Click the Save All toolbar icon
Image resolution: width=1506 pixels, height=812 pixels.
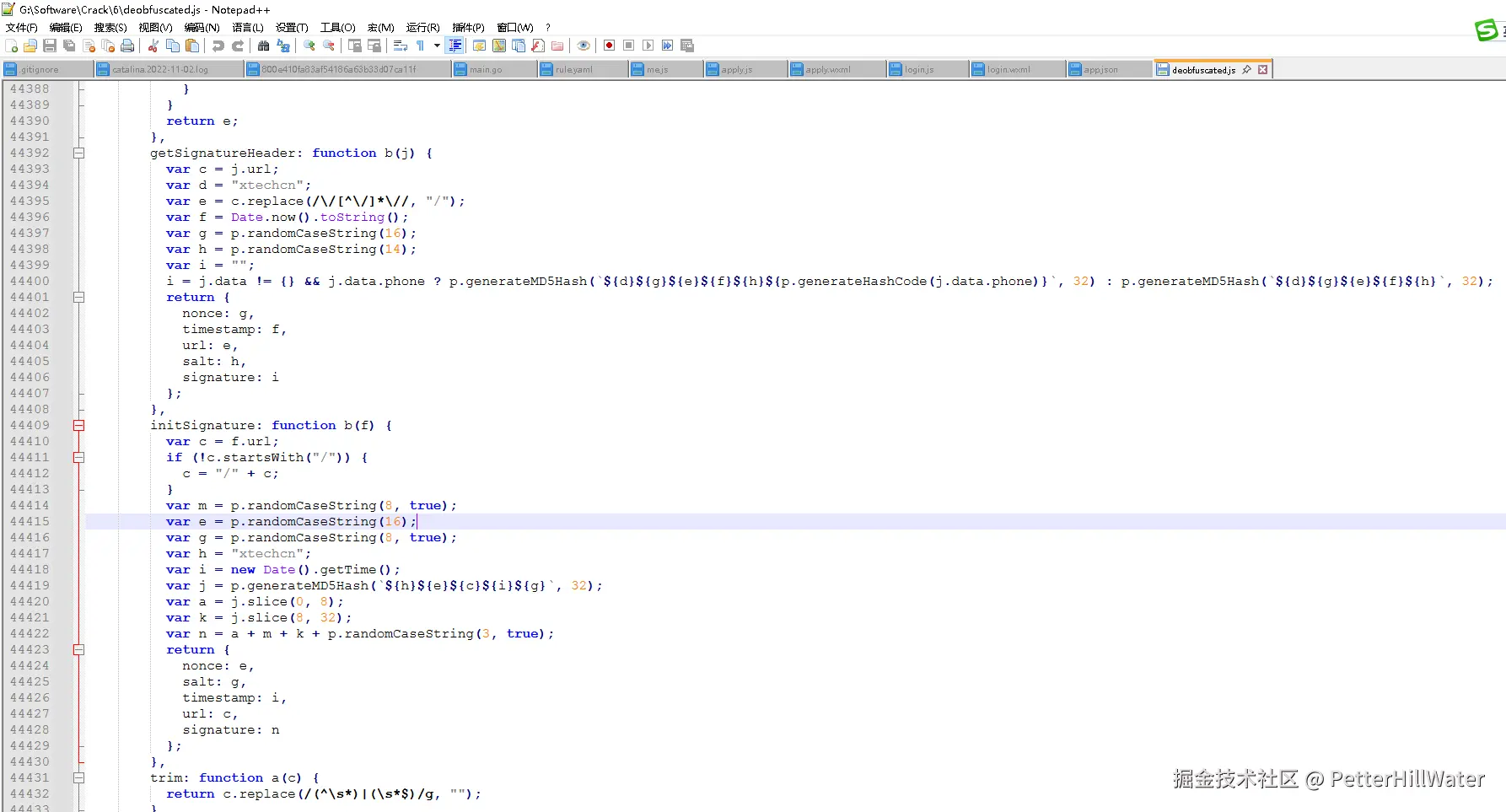(x=69, y=46)
